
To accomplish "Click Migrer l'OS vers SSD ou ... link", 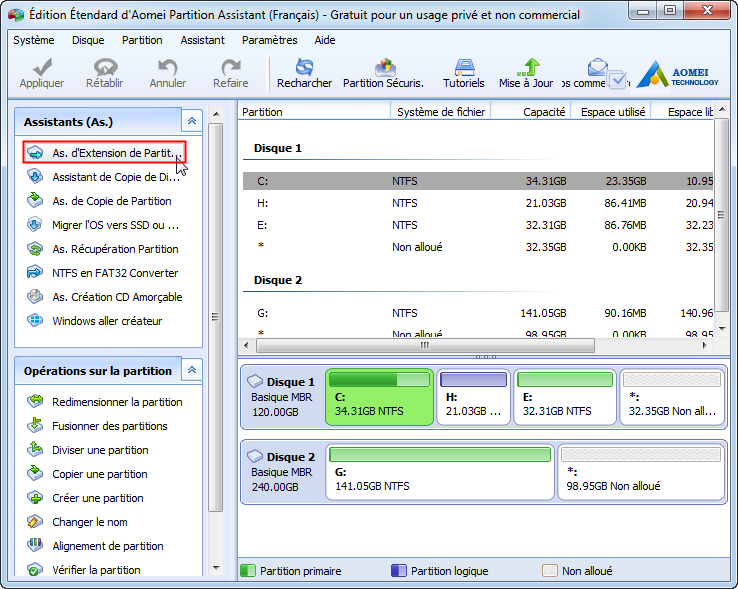I will pyautogui.click(x=115, y=225).
